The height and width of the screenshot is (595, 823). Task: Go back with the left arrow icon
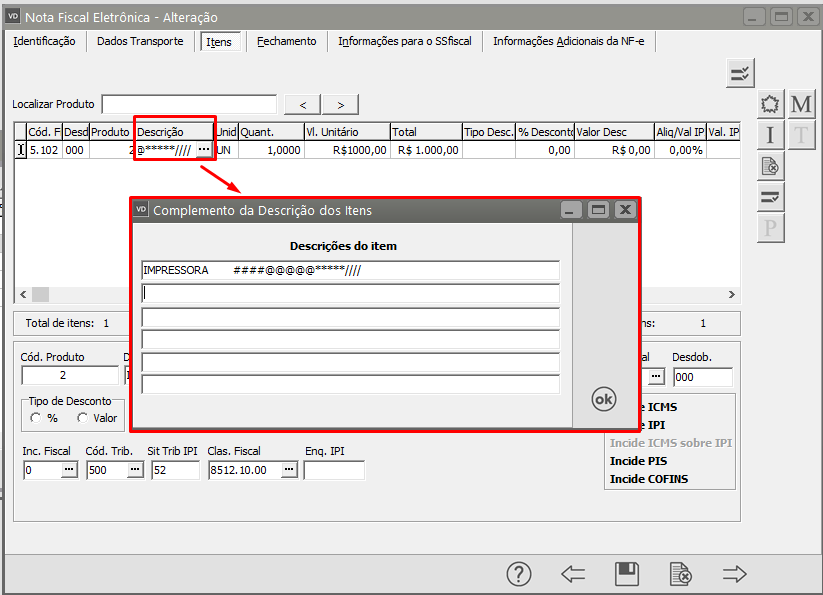click(573, 573)
